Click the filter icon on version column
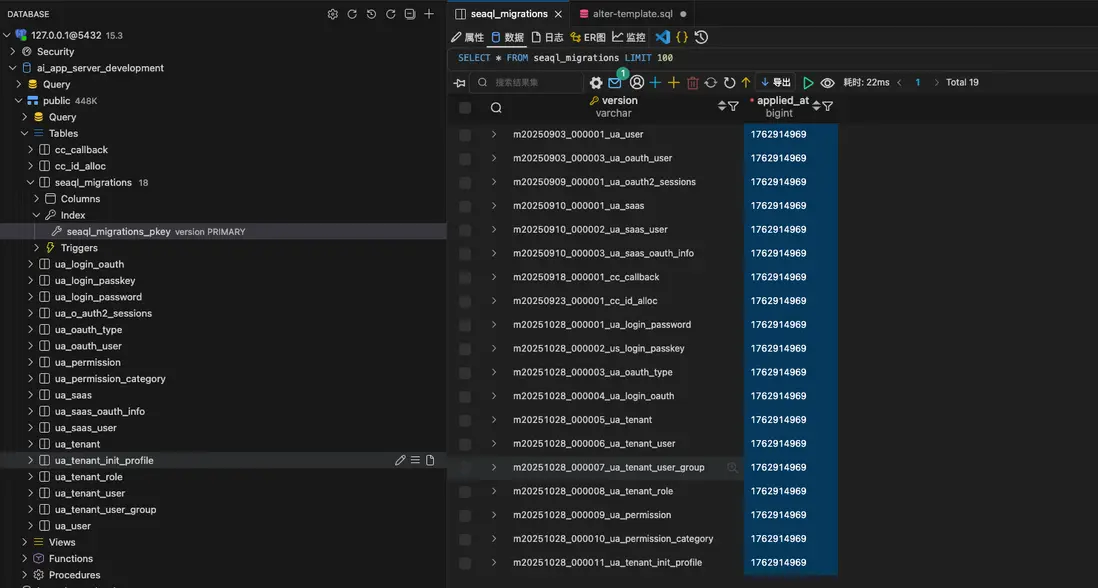1098x588 pixels. click(733, 106)
